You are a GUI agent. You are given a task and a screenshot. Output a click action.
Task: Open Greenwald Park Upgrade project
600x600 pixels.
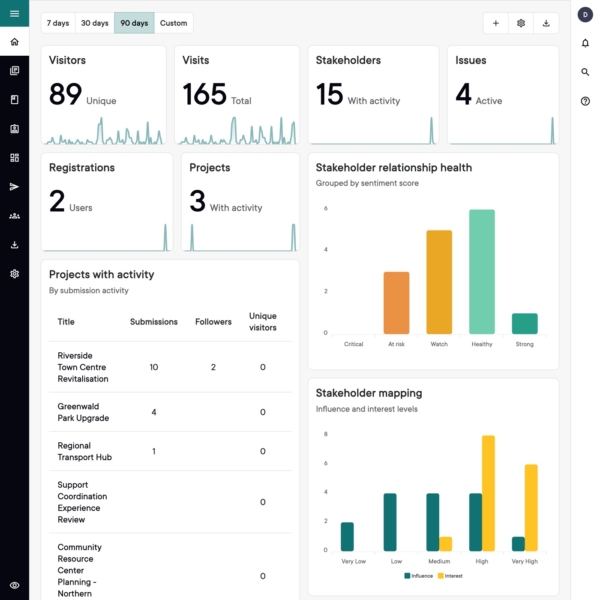(83, 412)
